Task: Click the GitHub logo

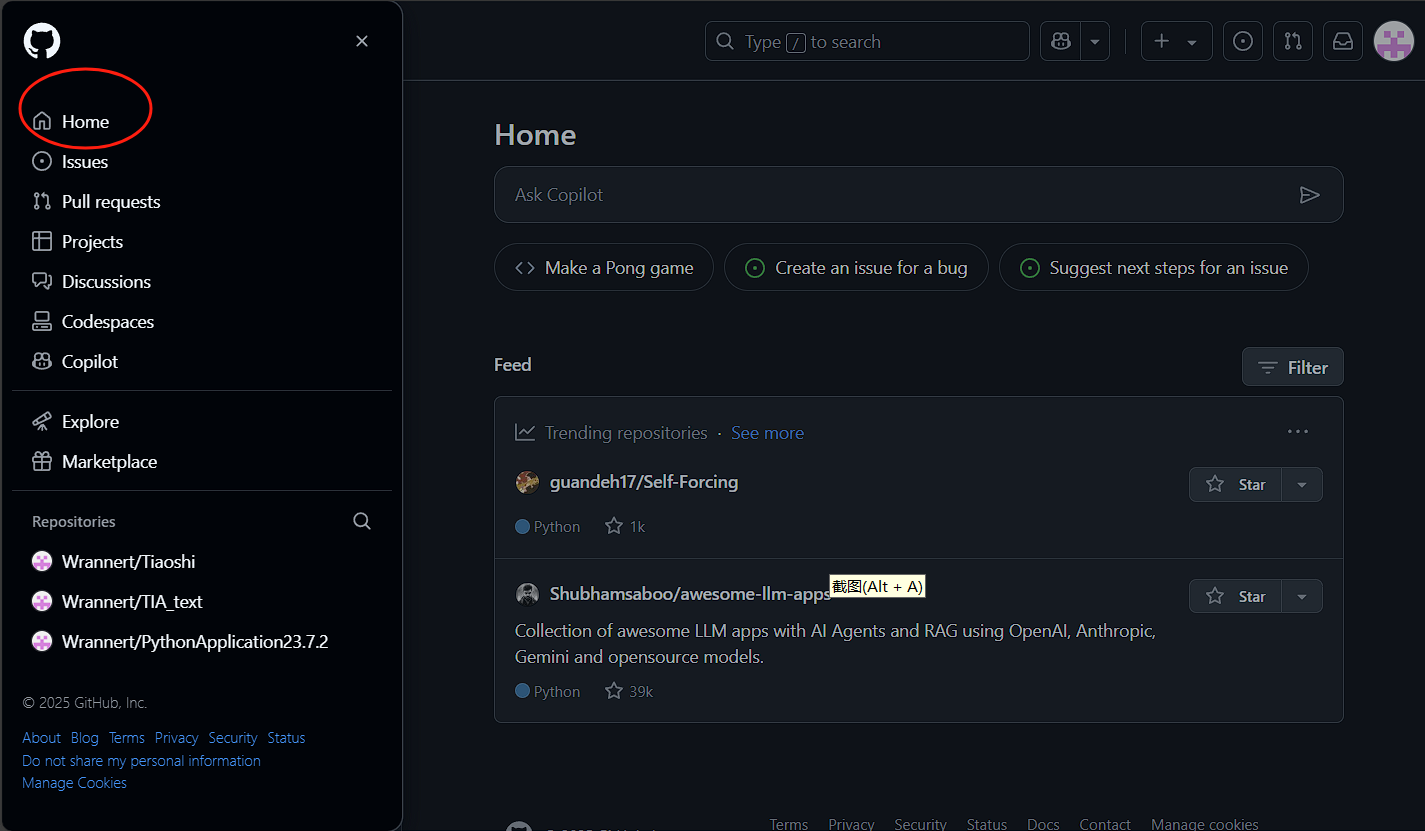Action: [x=41, y=41]
